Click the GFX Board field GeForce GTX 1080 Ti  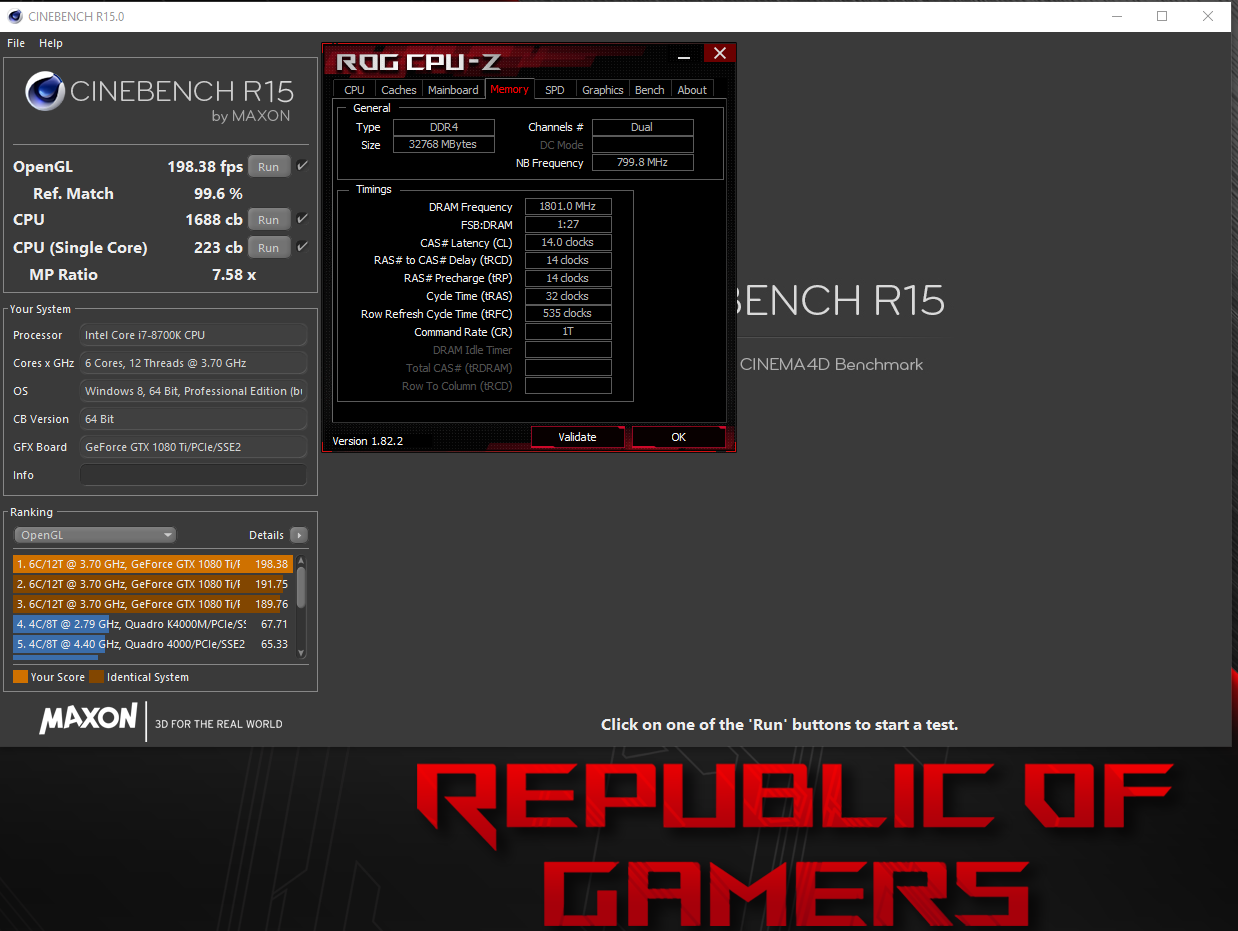(x=193, y=447)
